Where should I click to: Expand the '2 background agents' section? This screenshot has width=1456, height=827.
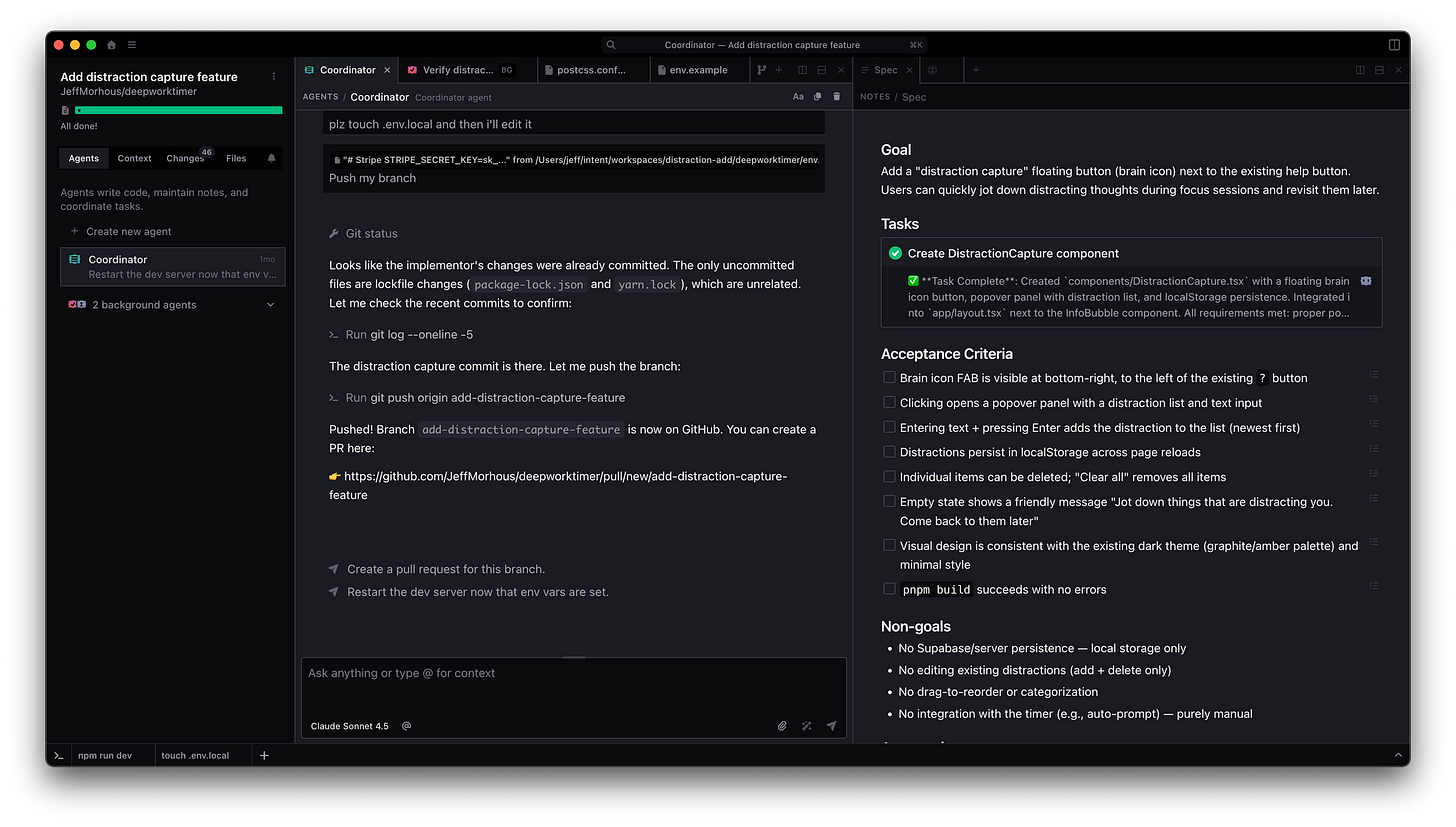(x=270, y=304)
